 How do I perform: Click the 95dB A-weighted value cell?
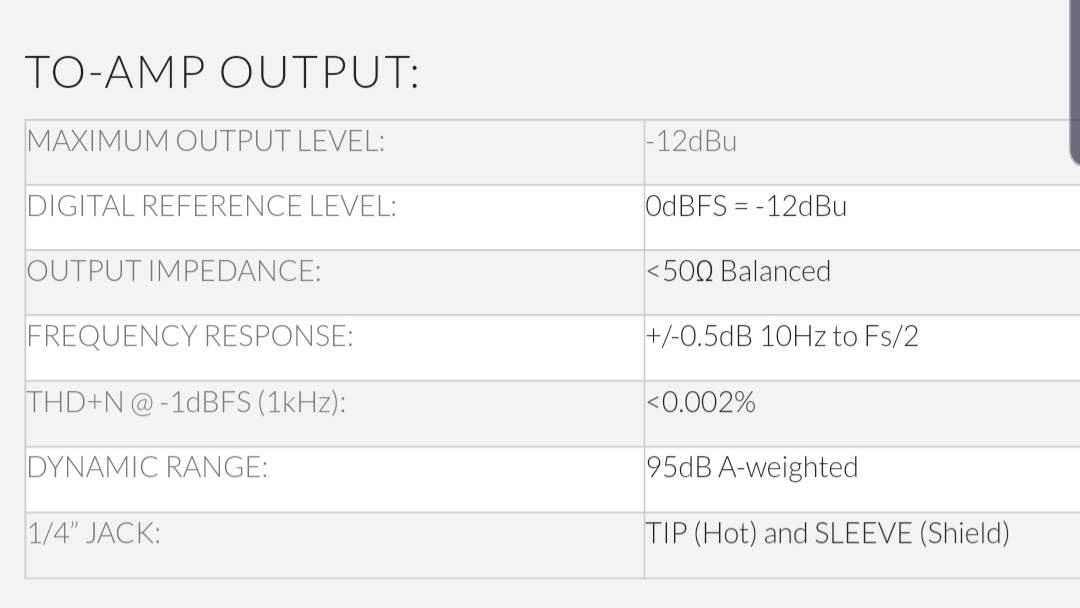pyautogui.click(x=752, y=467)
